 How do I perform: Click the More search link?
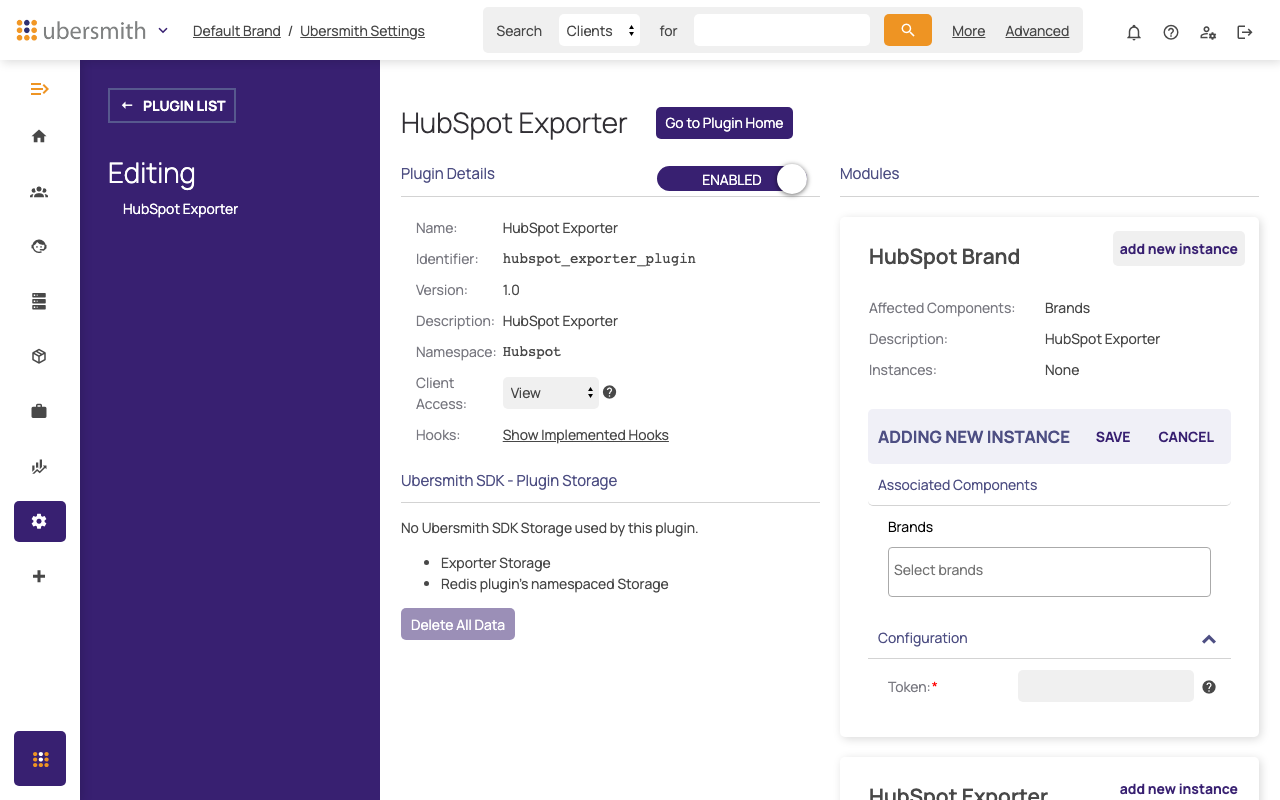[x=968, y=31]
